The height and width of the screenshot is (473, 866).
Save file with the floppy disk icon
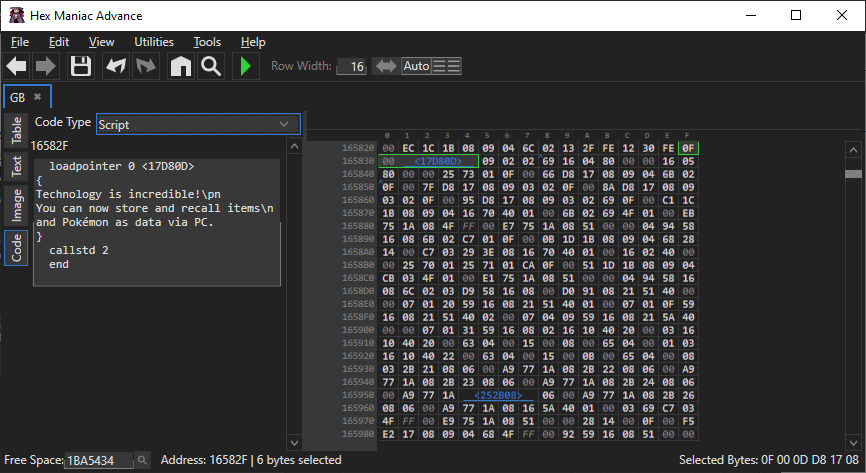[x=81, y=67]
